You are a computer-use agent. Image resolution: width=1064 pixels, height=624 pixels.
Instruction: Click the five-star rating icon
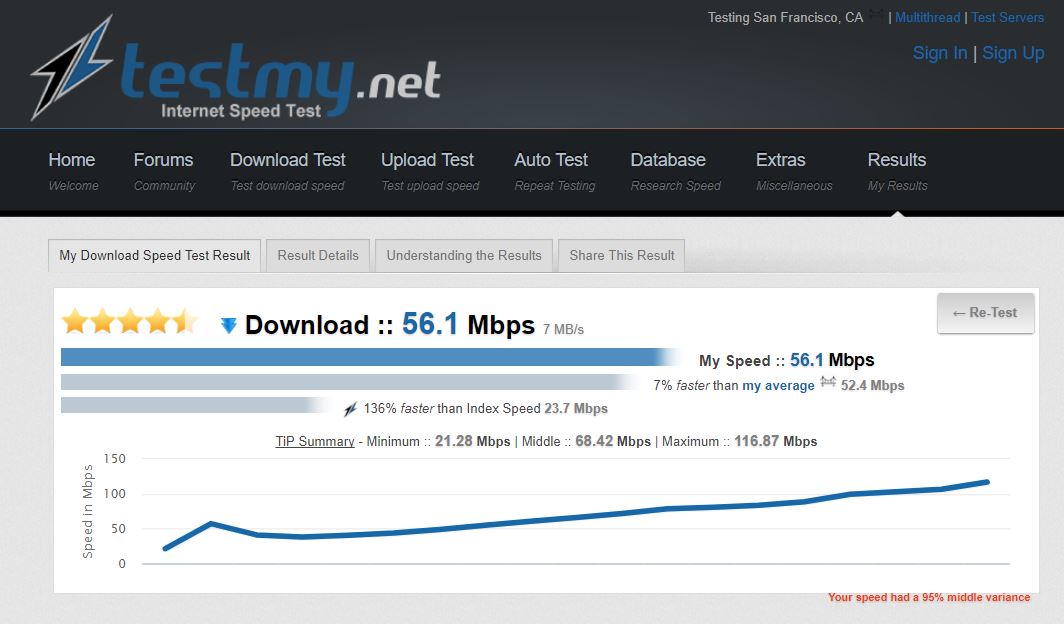[130, 321]
